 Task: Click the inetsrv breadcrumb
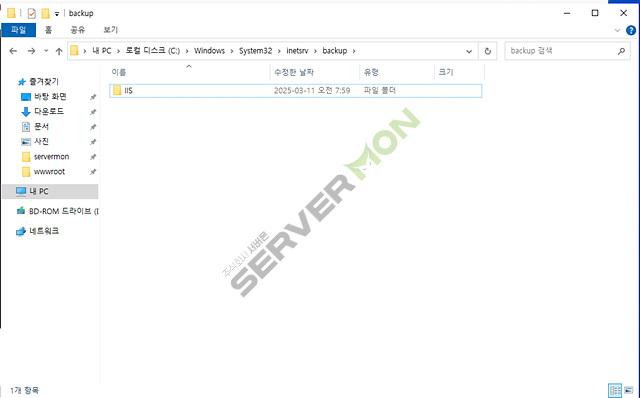[298, 51]
